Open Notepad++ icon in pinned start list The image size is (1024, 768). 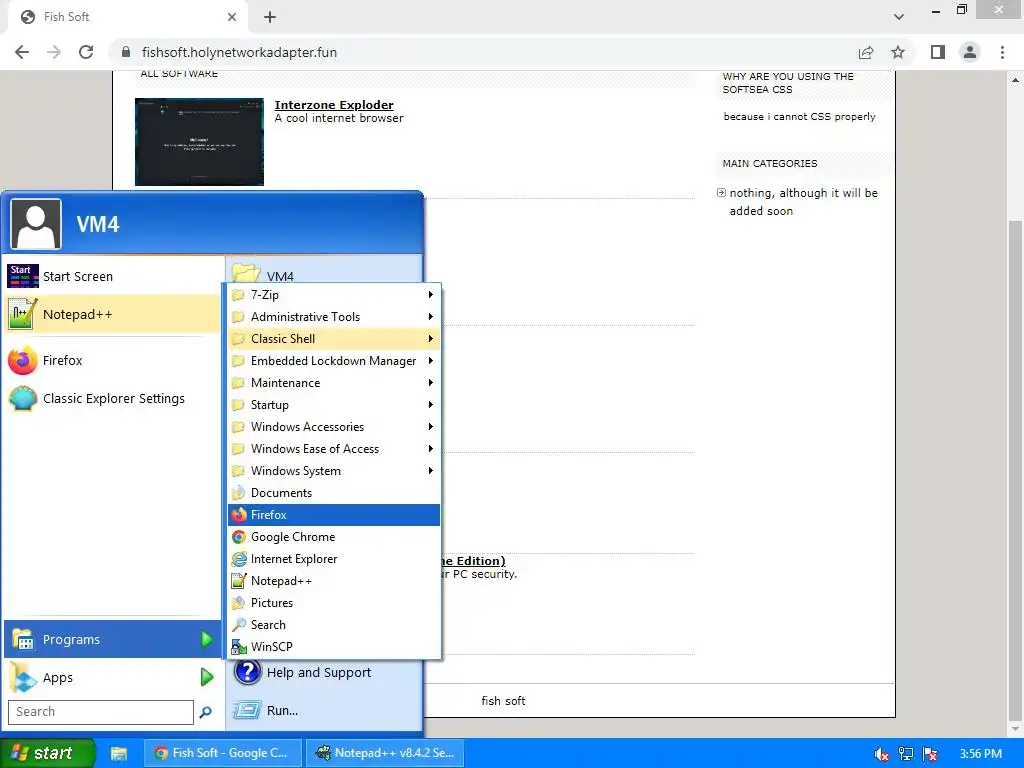[x=22, y=314]
